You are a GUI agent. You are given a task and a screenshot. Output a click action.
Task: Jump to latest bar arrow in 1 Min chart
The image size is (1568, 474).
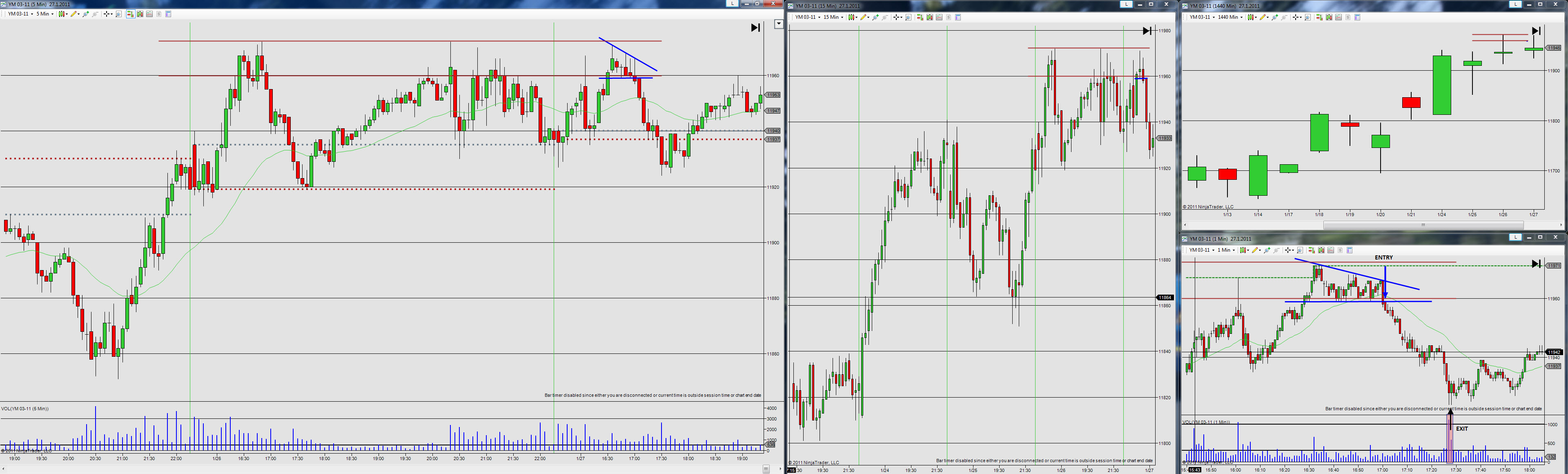[x=1536, y=264]
